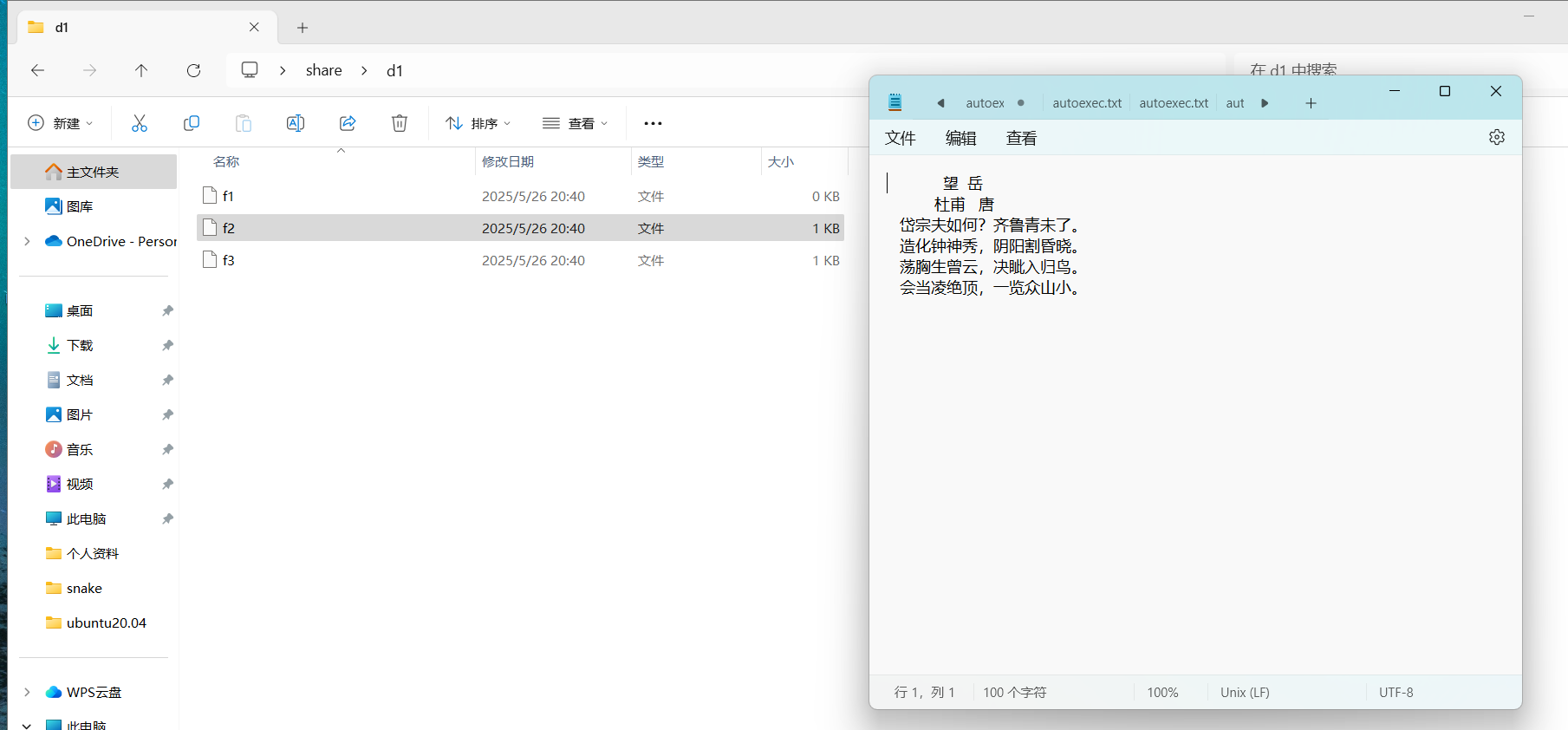Click the Cut scissors icon

tap(140, 123)
